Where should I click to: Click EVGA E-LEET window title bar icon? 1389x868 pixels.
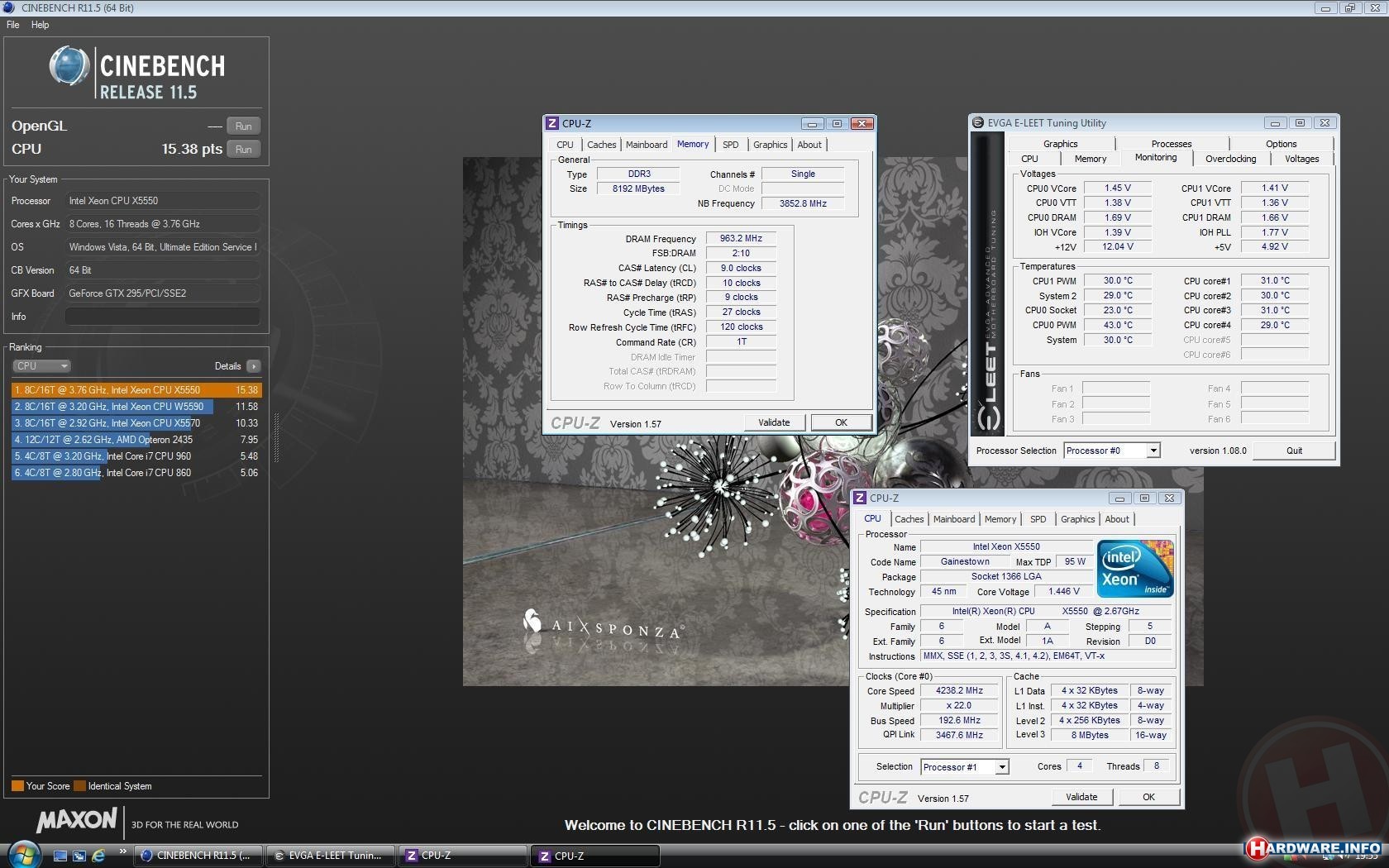click(978, 122)
